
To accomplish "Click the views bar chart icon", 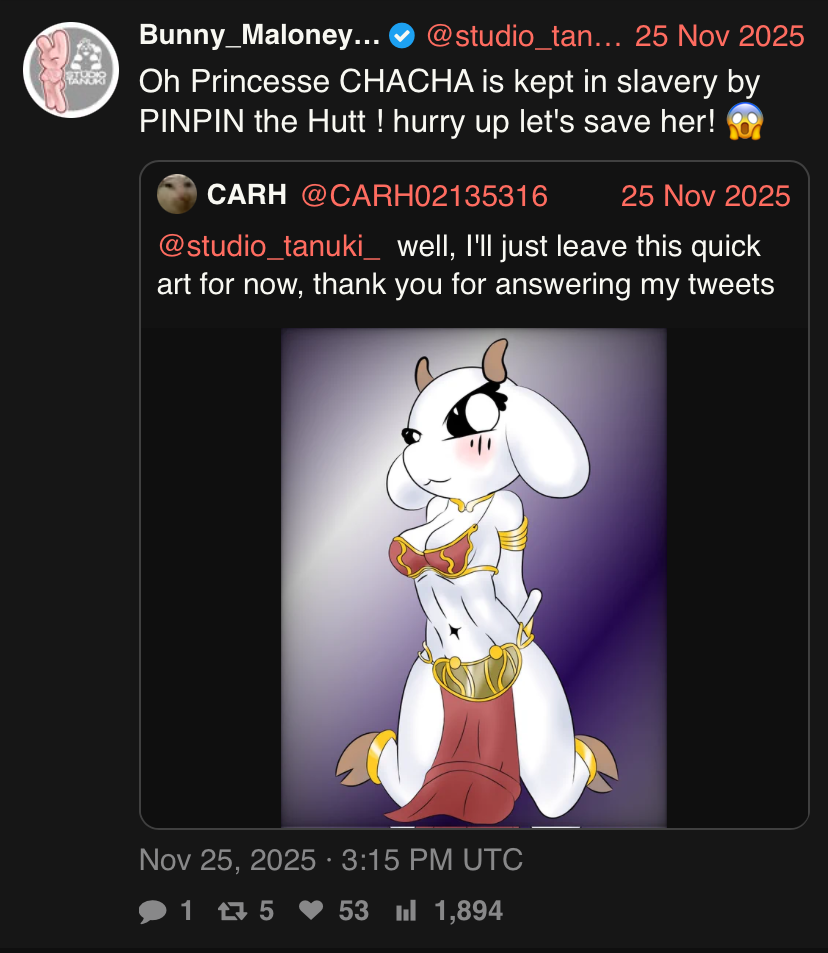I will pos(405,911).
